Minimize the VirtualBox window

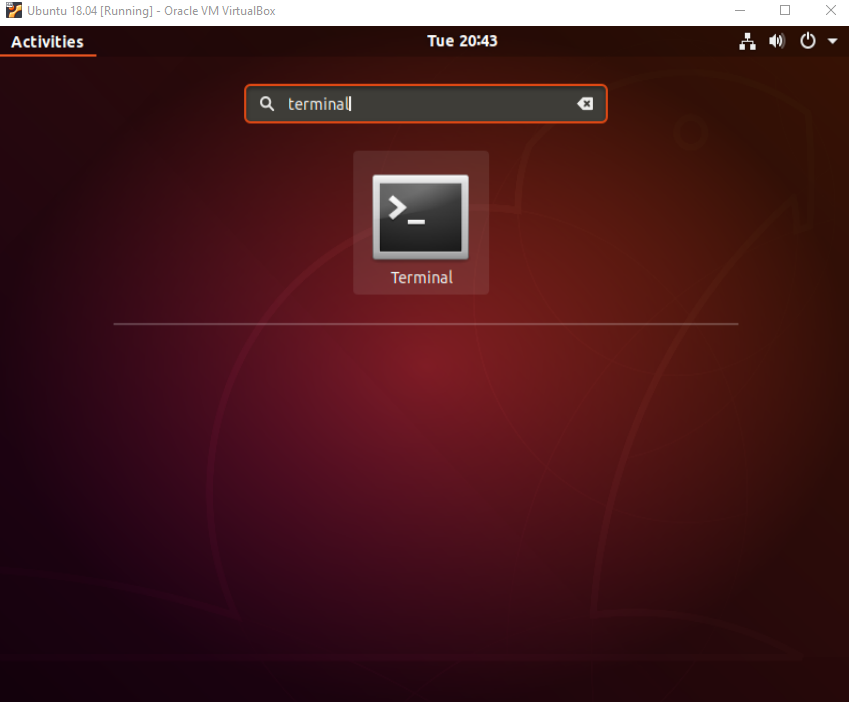point(740,11)
